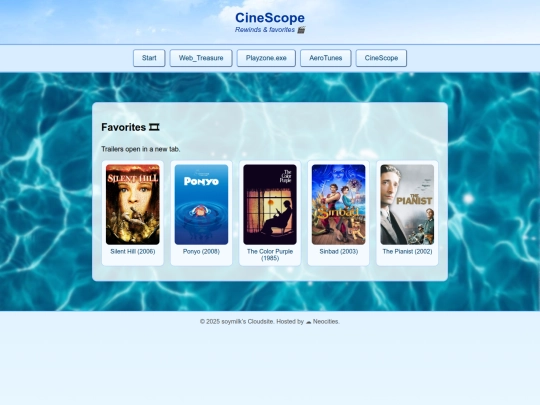Click the cloud icon beside Neocities
The image size is (540, 405).
309,322
